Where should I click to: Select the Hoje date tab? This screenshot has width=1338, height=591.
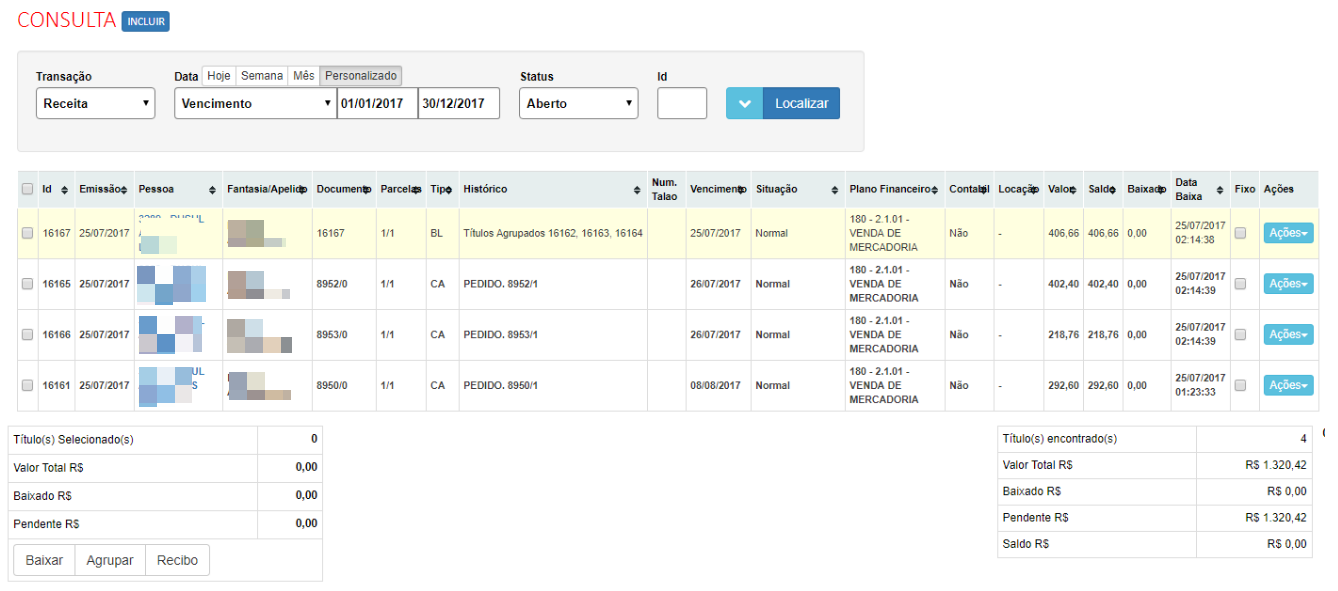pos(218,76)
